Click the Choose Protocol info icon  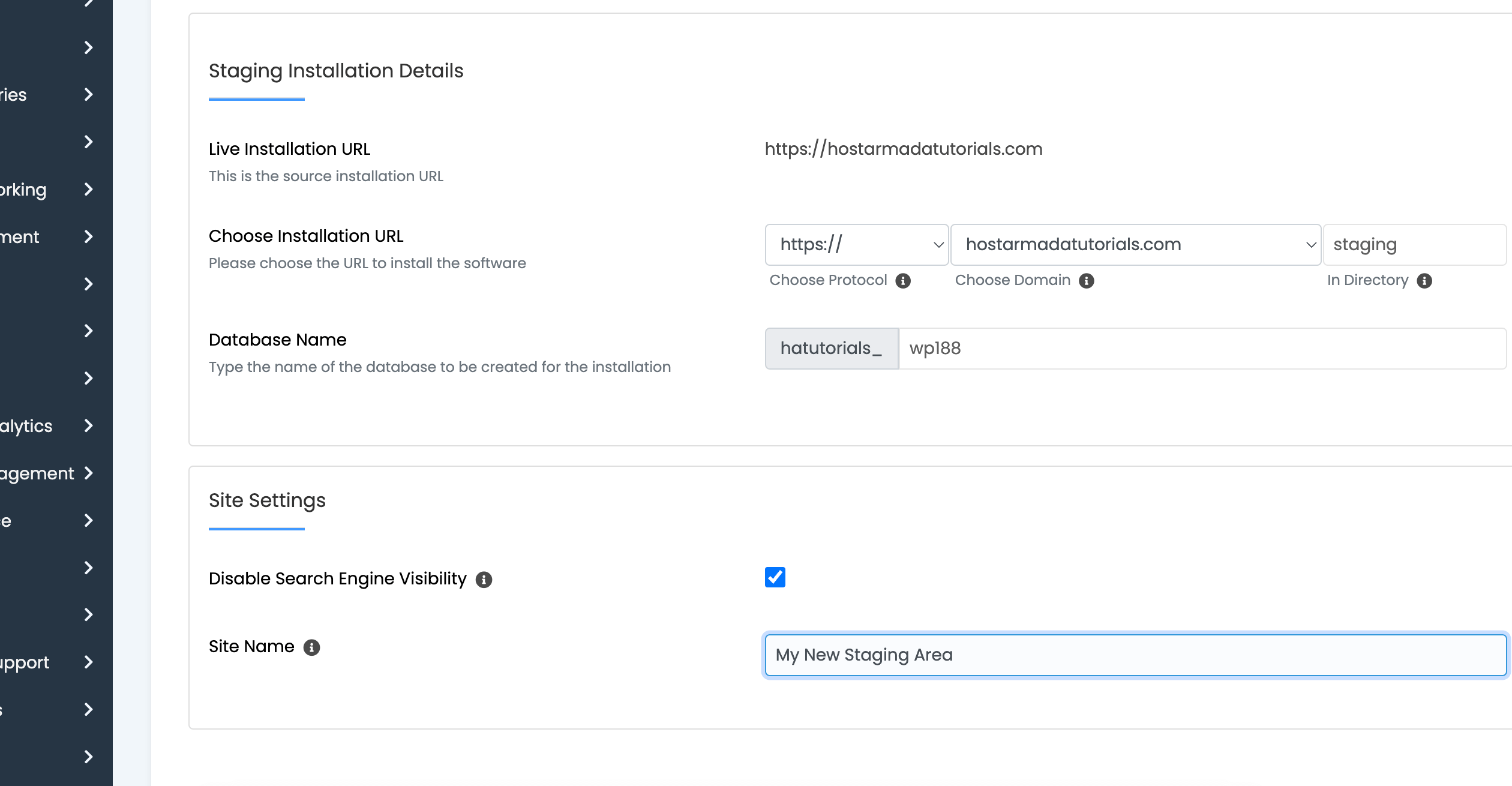(903, 281)
